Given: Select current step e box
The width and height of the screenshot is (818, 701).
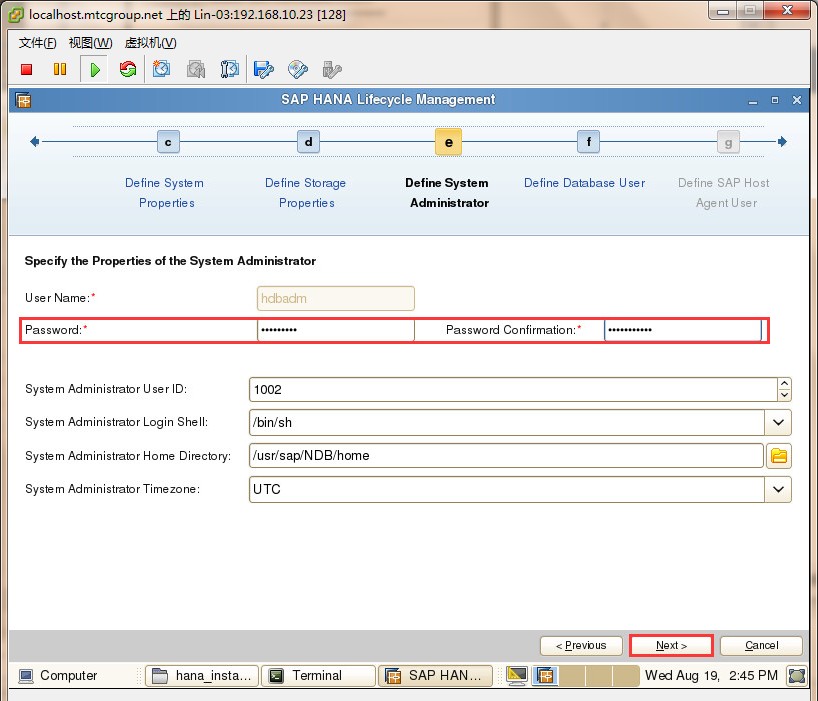Looking at the screenshot, I should (448, 142).
